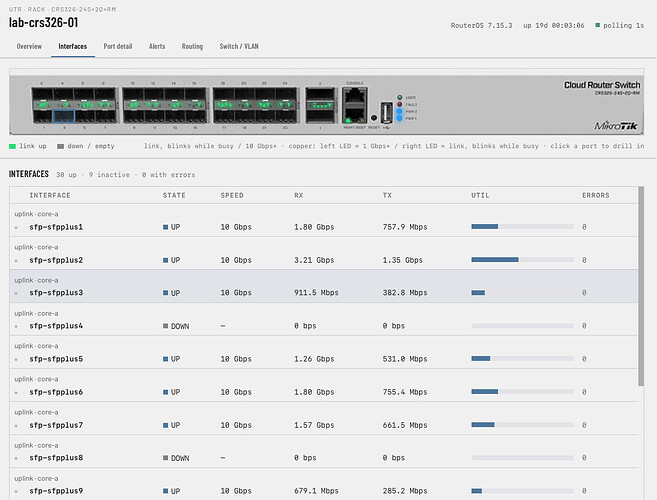Viewport: 657px width, 500px height.
Task: Sort by the TX column header
Action: tap(387, 195)
